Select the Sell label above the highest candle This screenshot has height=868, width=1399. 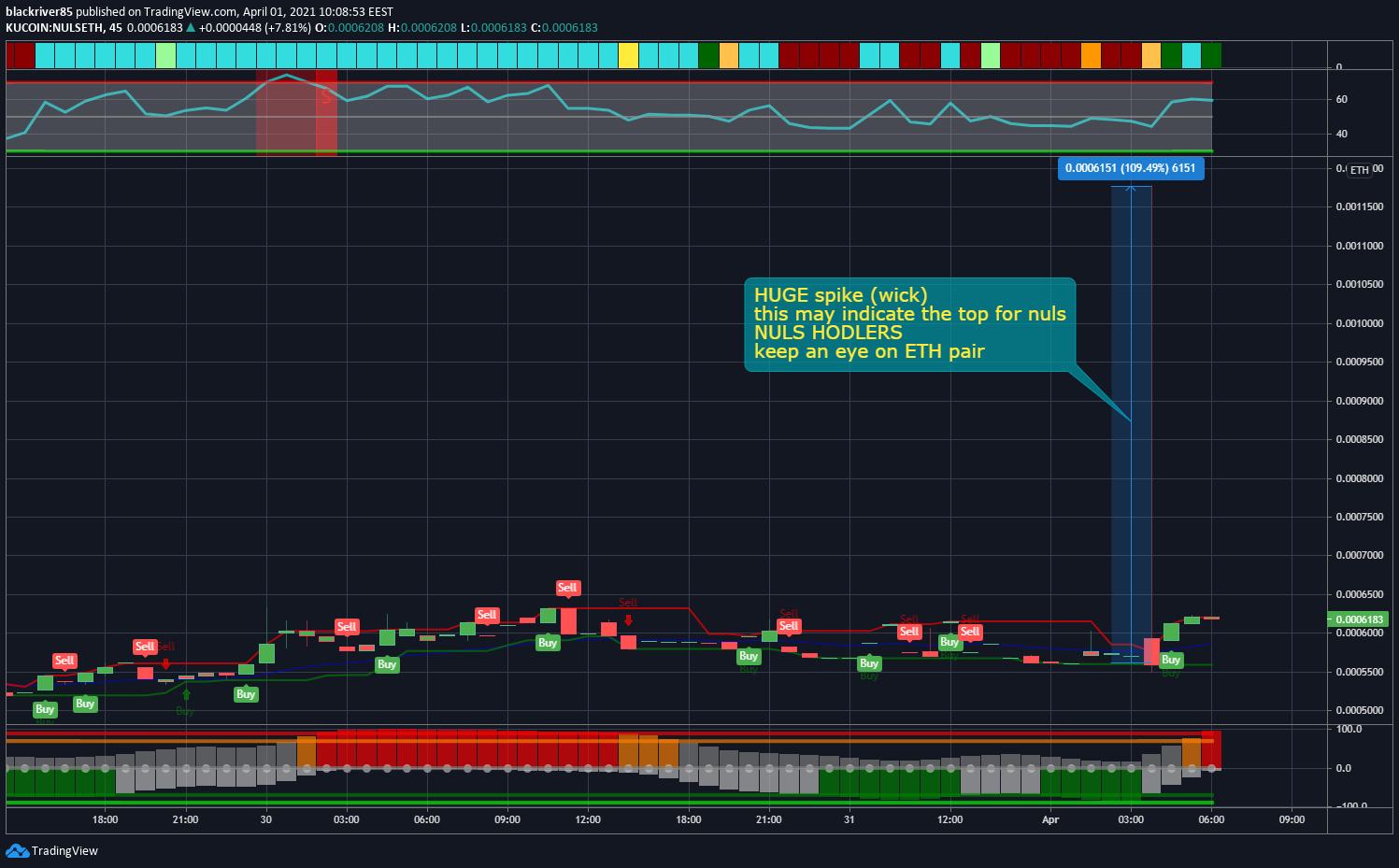567,588
